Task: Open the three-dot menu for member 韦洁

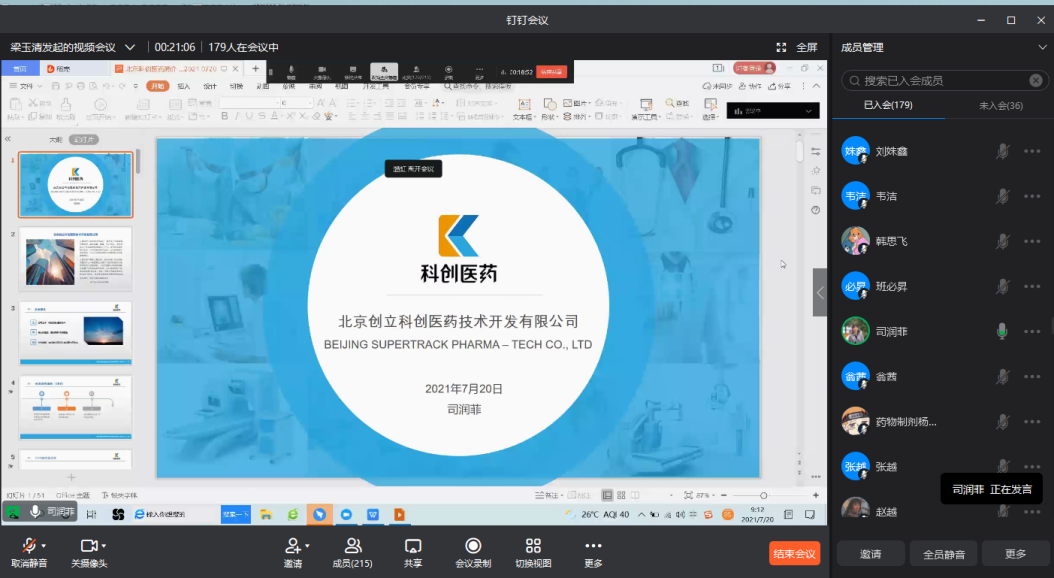Action: 1032,196
